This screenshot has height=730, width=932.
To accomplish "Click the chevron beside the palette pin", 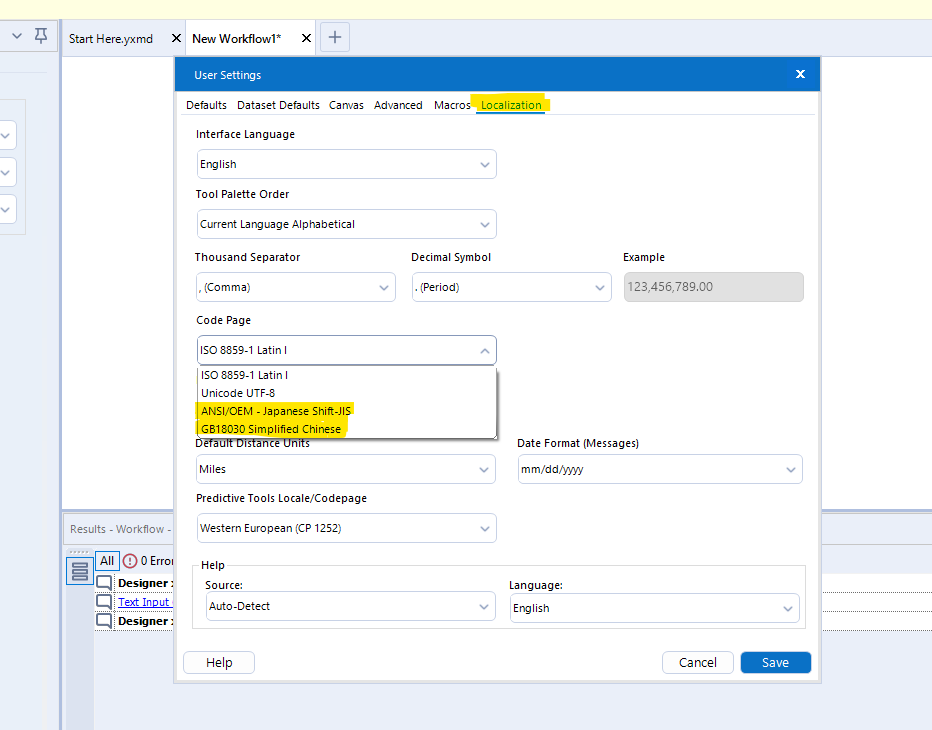I will coord(15,35).
